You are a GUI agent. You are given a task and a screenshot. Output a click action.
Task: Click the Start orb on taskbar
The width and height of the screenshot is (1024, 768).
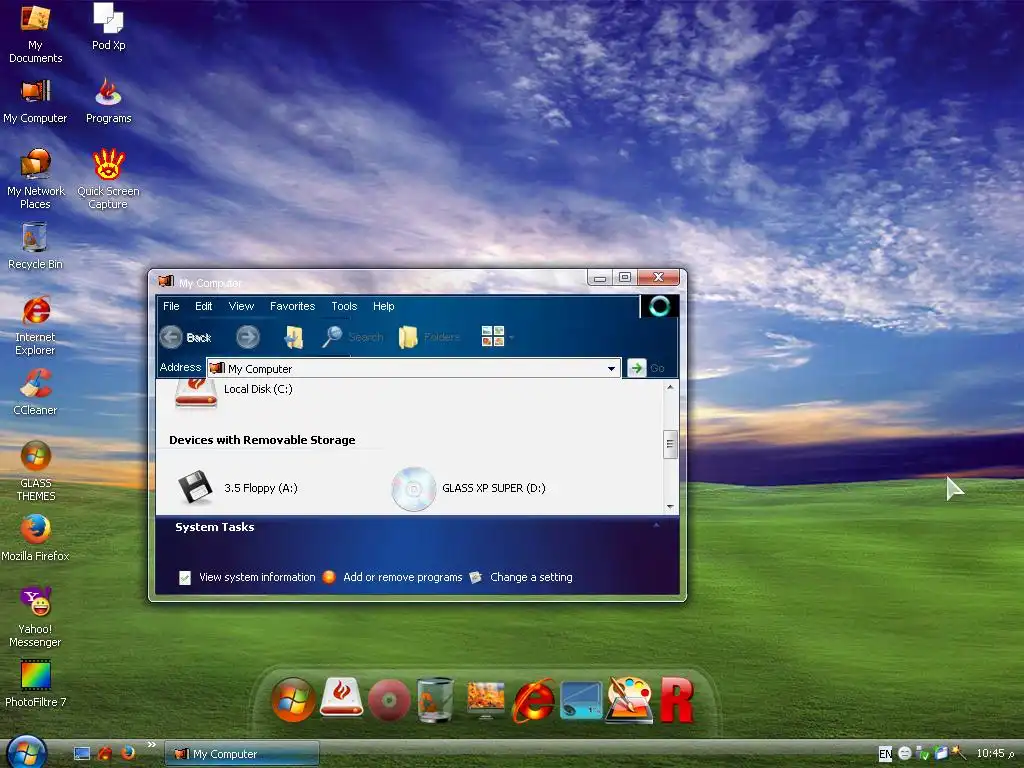point(27,751)
